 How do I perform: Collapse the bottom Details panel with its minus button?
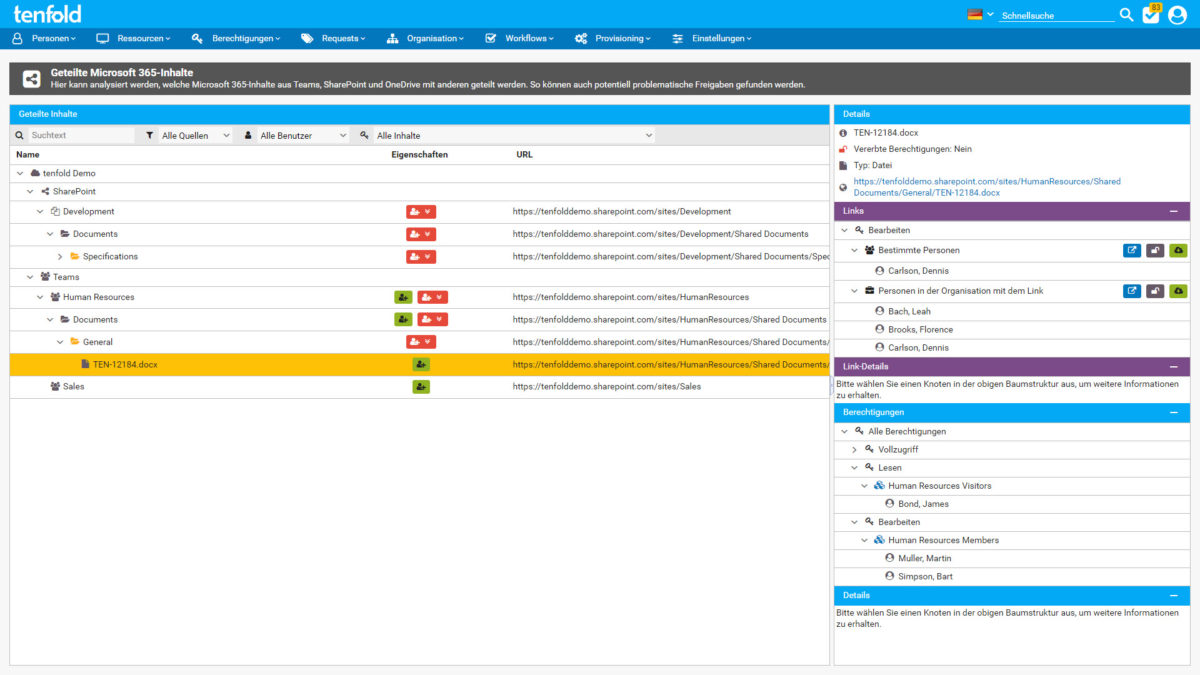pos(1173,595)
